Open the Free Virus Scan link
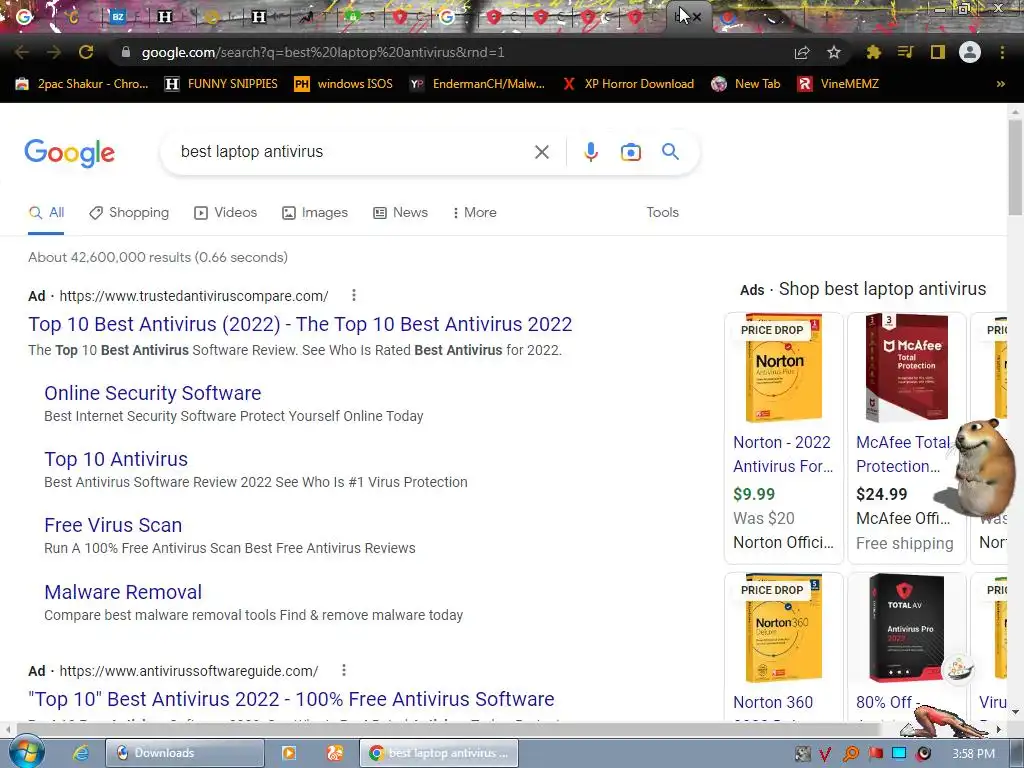1024x768 pixels. pos(113,525)
